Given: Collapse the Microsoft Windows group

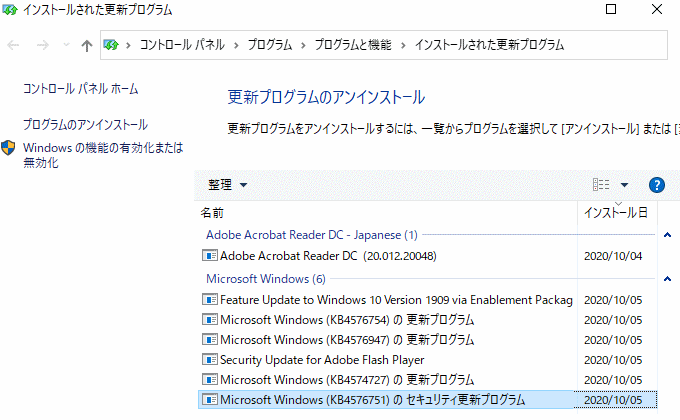Looking at the screenshot, I should tap(667, 279).
